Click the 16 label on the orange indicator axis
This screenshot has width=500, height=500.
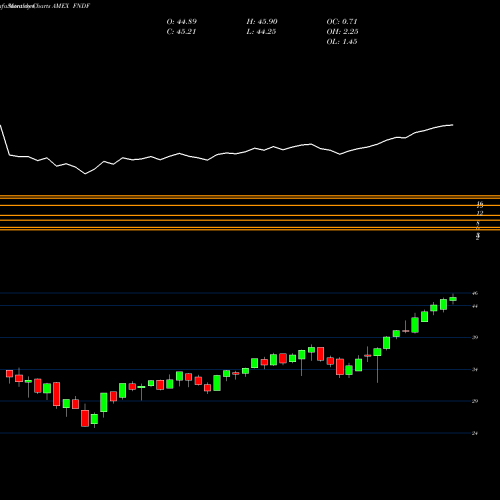coord(480,204)
